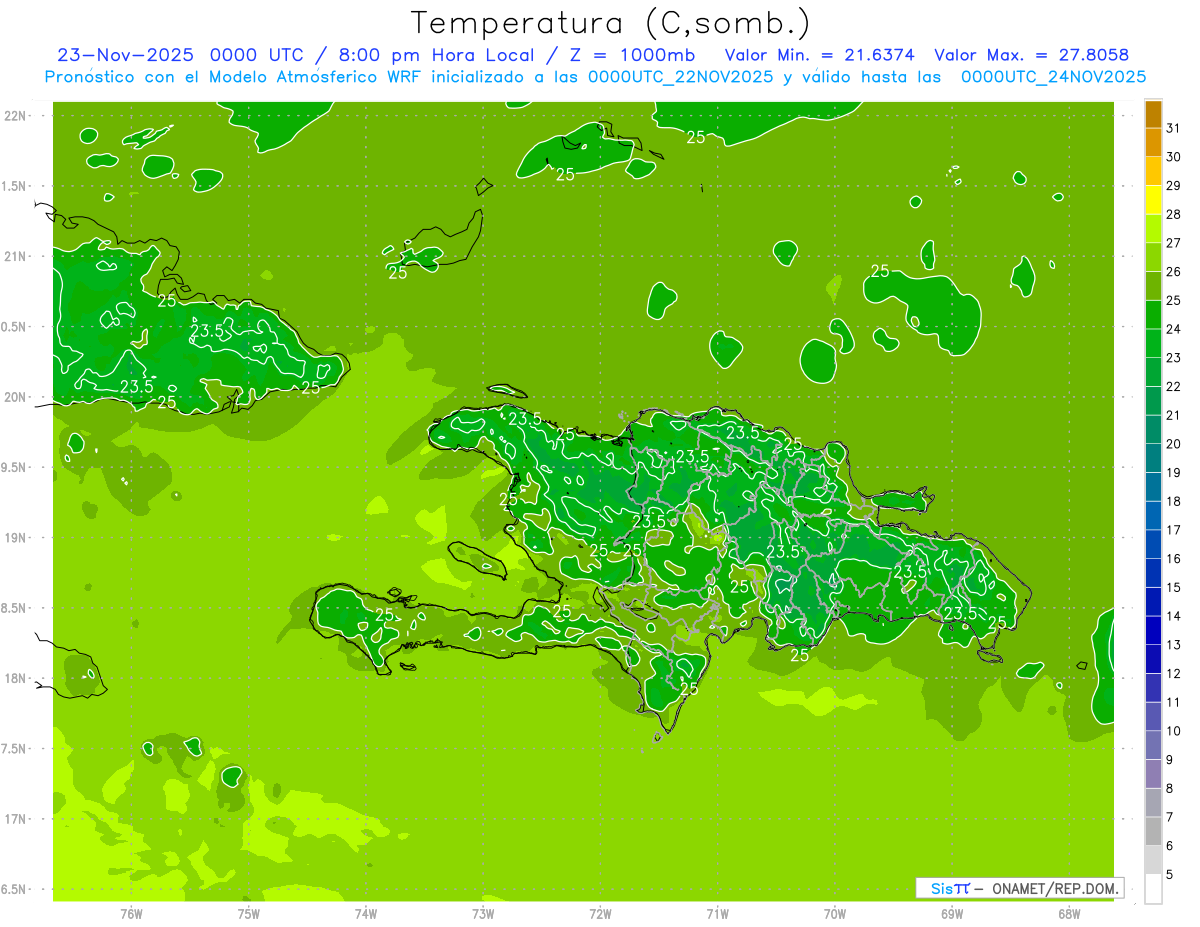The image size is (1200, 927).
Task: Click the "13" value on the color legend
Action: click(x=1173, y=645)
